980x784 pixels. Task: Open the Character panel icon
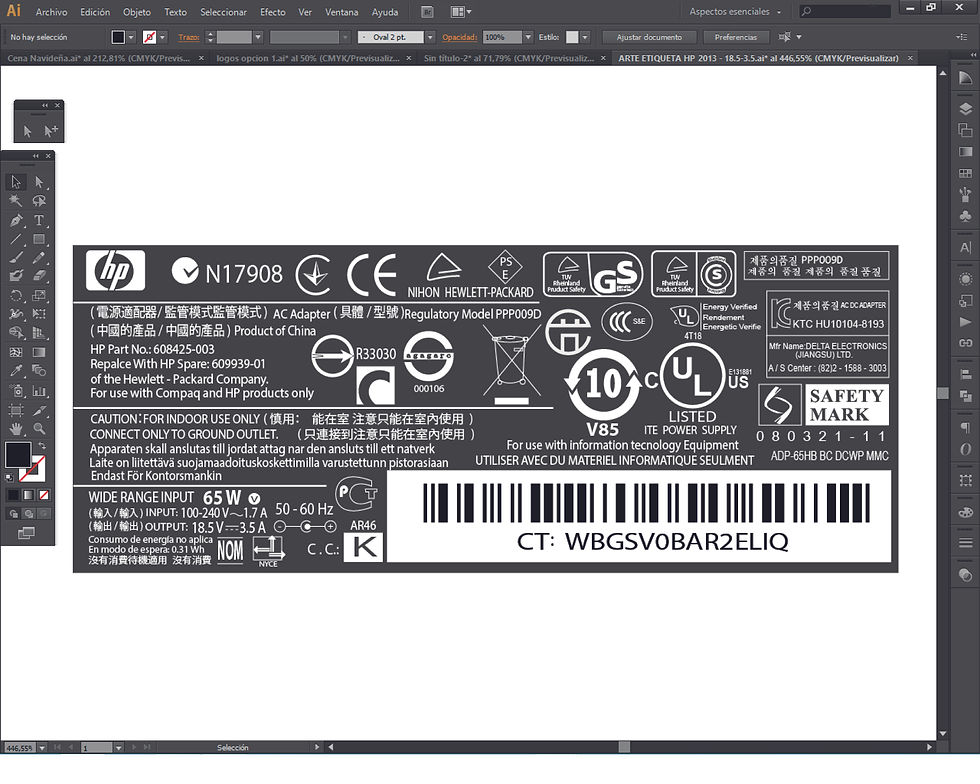point(965,248)
